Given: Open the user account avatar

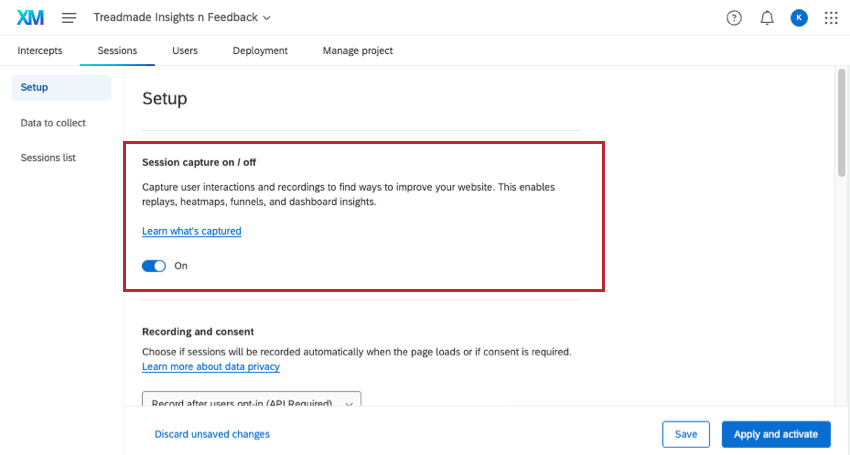Looking at the screenshot, I should [x=798, y=18].
